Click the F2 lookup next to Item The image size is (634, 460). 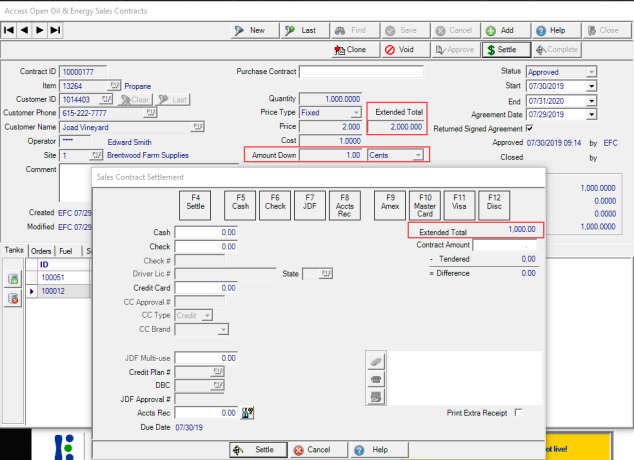[x=114, y=86]
